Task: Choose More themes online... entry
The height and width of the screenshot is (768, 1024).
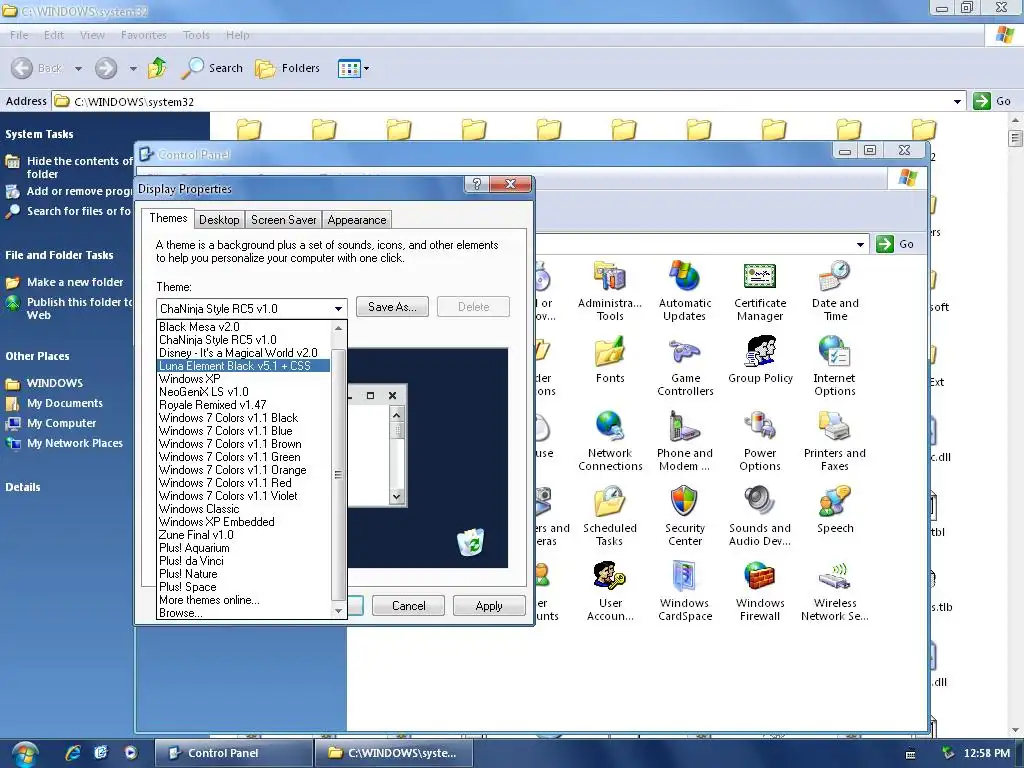Action: point(244,600)
